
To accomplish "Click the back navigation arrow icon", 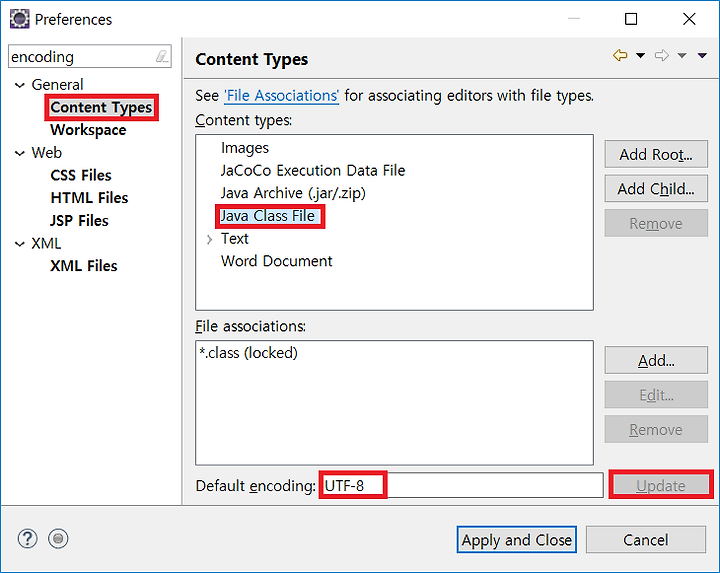I will point(620,56).
